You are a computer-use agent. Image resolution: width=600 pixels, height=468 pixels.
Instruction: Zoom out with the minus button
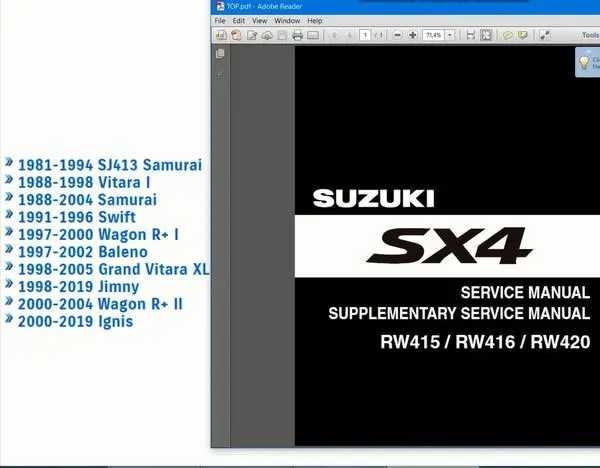click(398, 35)
